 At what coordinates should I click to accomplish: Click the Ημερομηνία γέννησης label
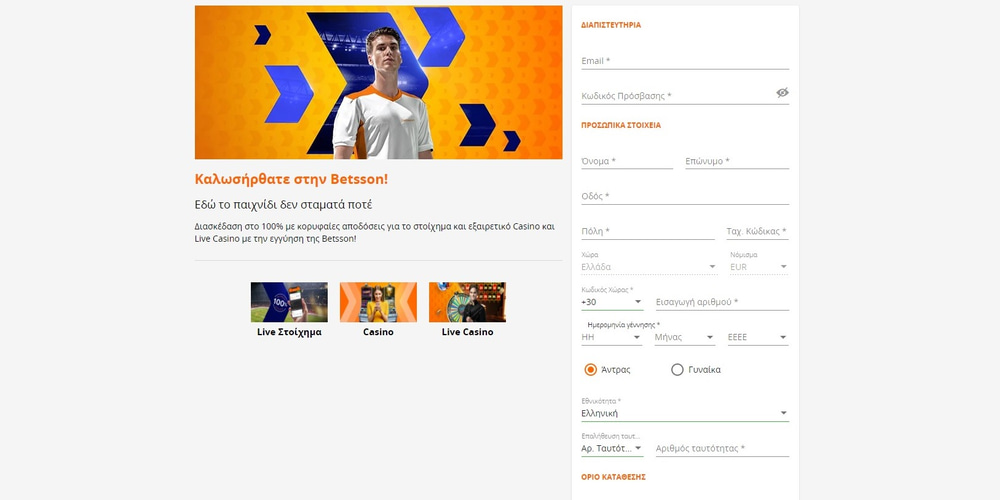(624, 325)
